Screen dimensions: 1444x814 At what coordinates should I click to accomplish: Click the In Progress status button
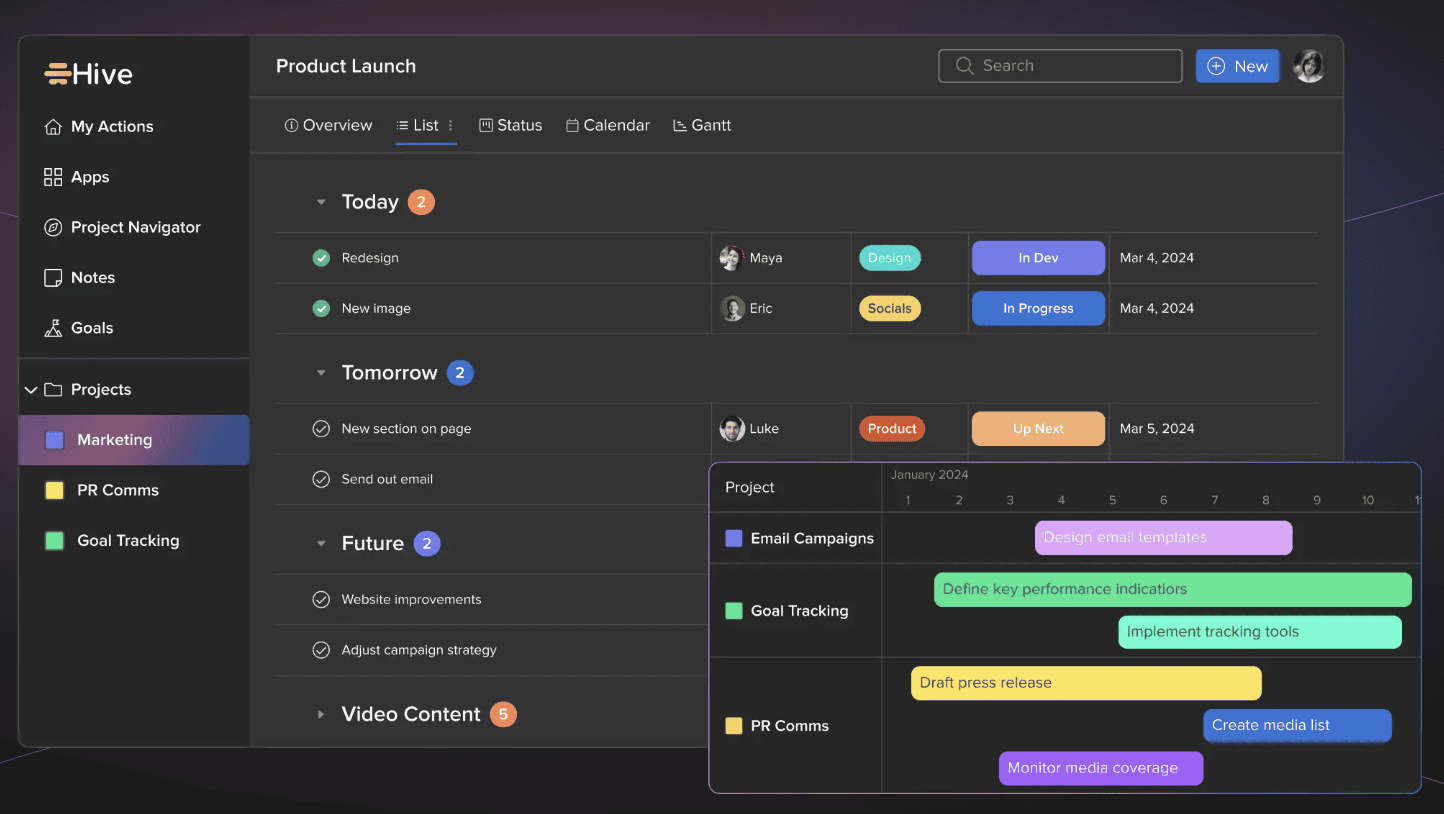coord(1038,309)
